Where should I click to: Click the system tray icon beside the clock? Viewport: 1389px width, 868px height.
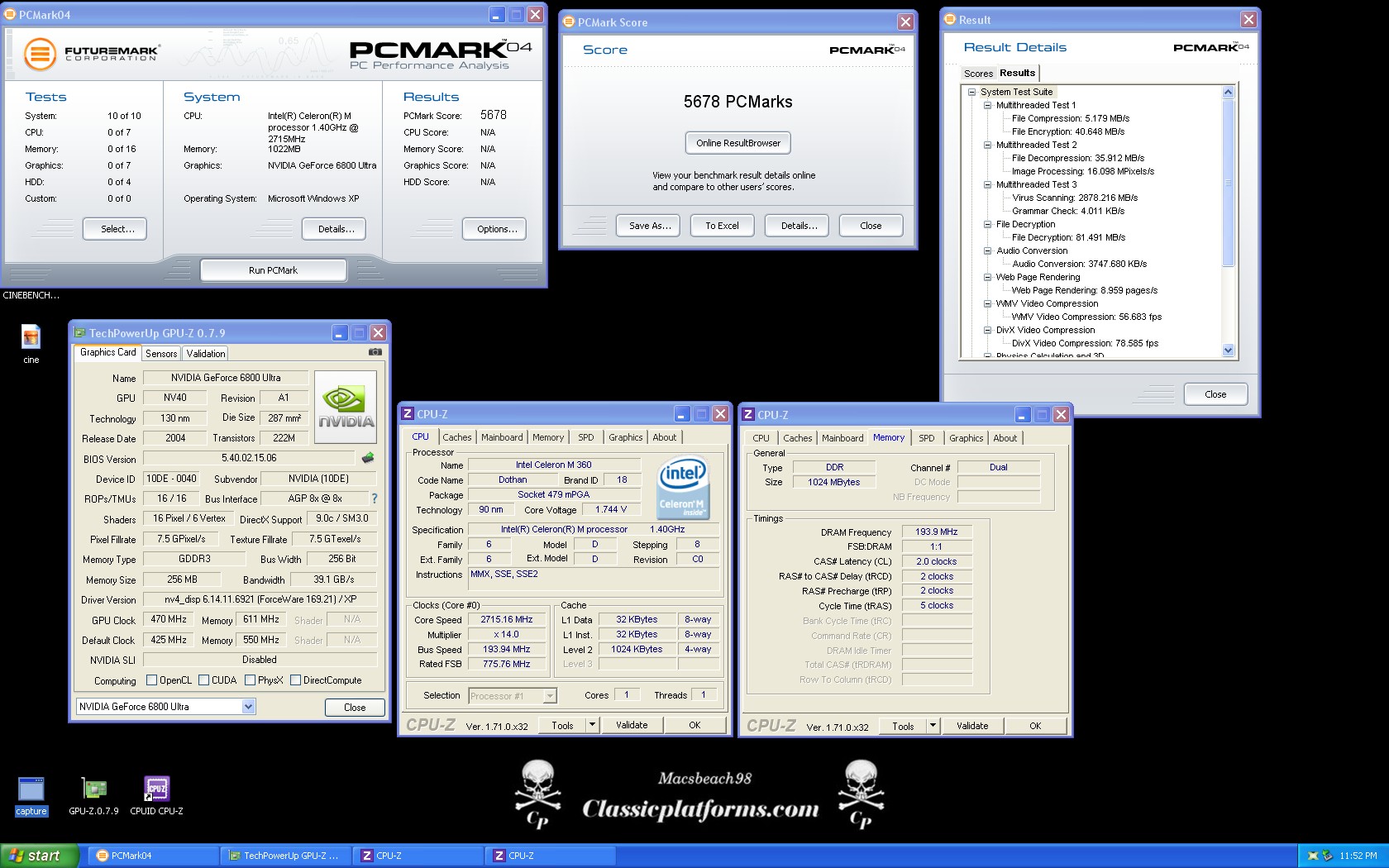coord(1328,856)
